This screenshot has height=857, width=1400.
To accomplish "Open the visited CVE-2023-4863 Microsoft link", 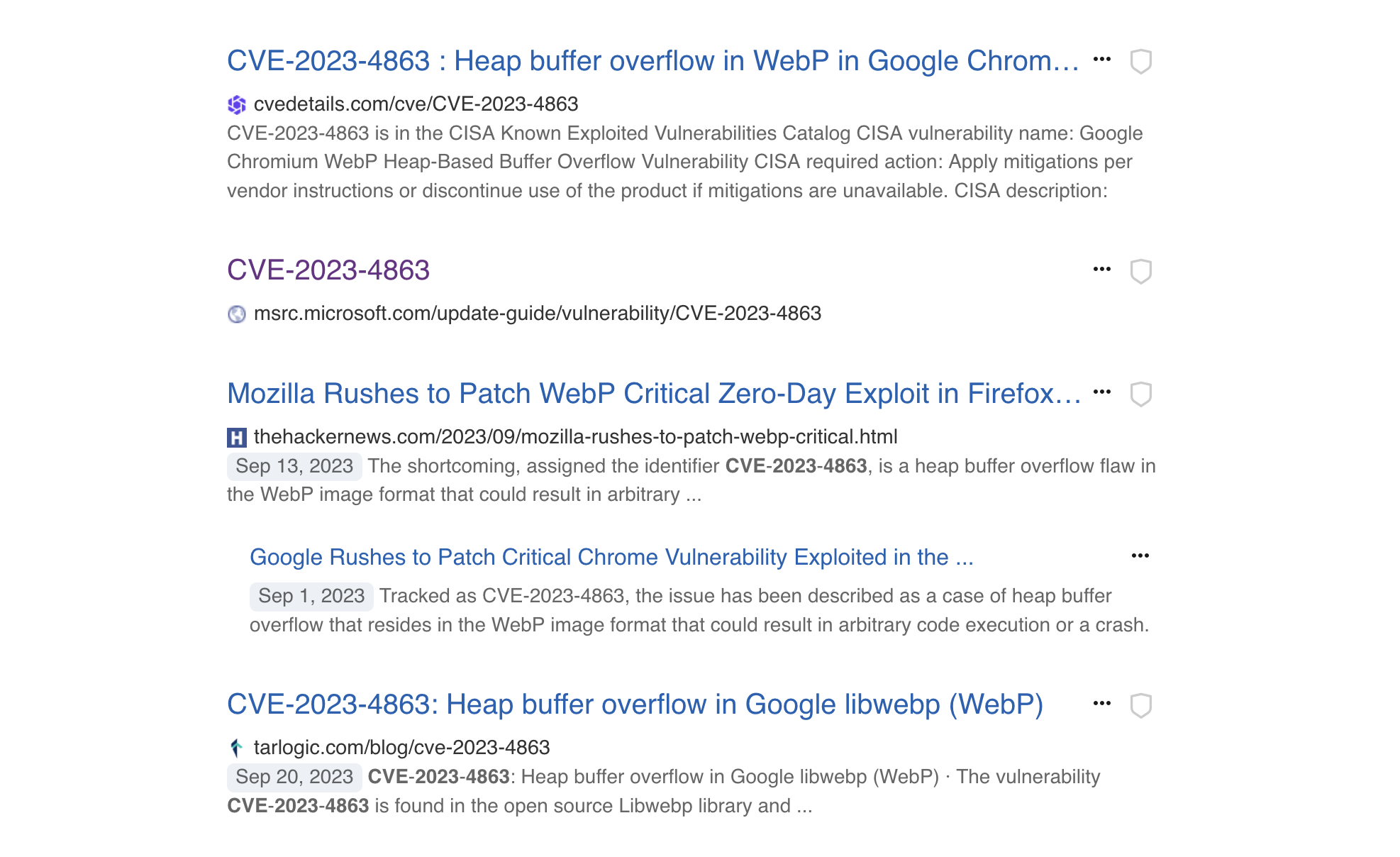I will click(x=328, y=270).
